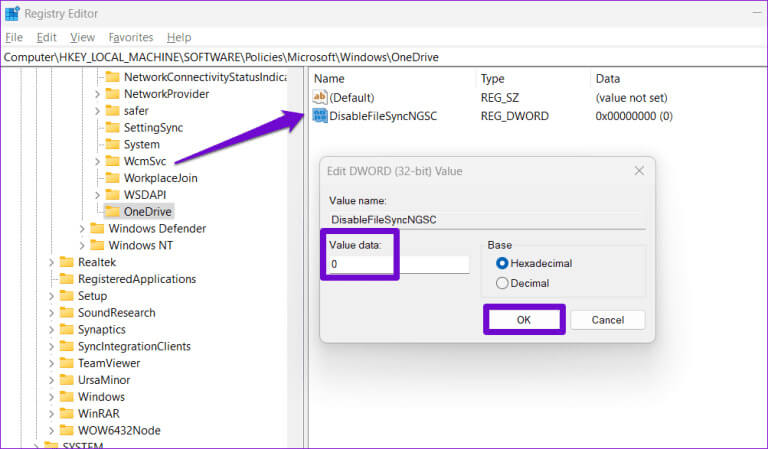Click the System folder icon
The height and width of the screenshot is (449, 768).
113,144
